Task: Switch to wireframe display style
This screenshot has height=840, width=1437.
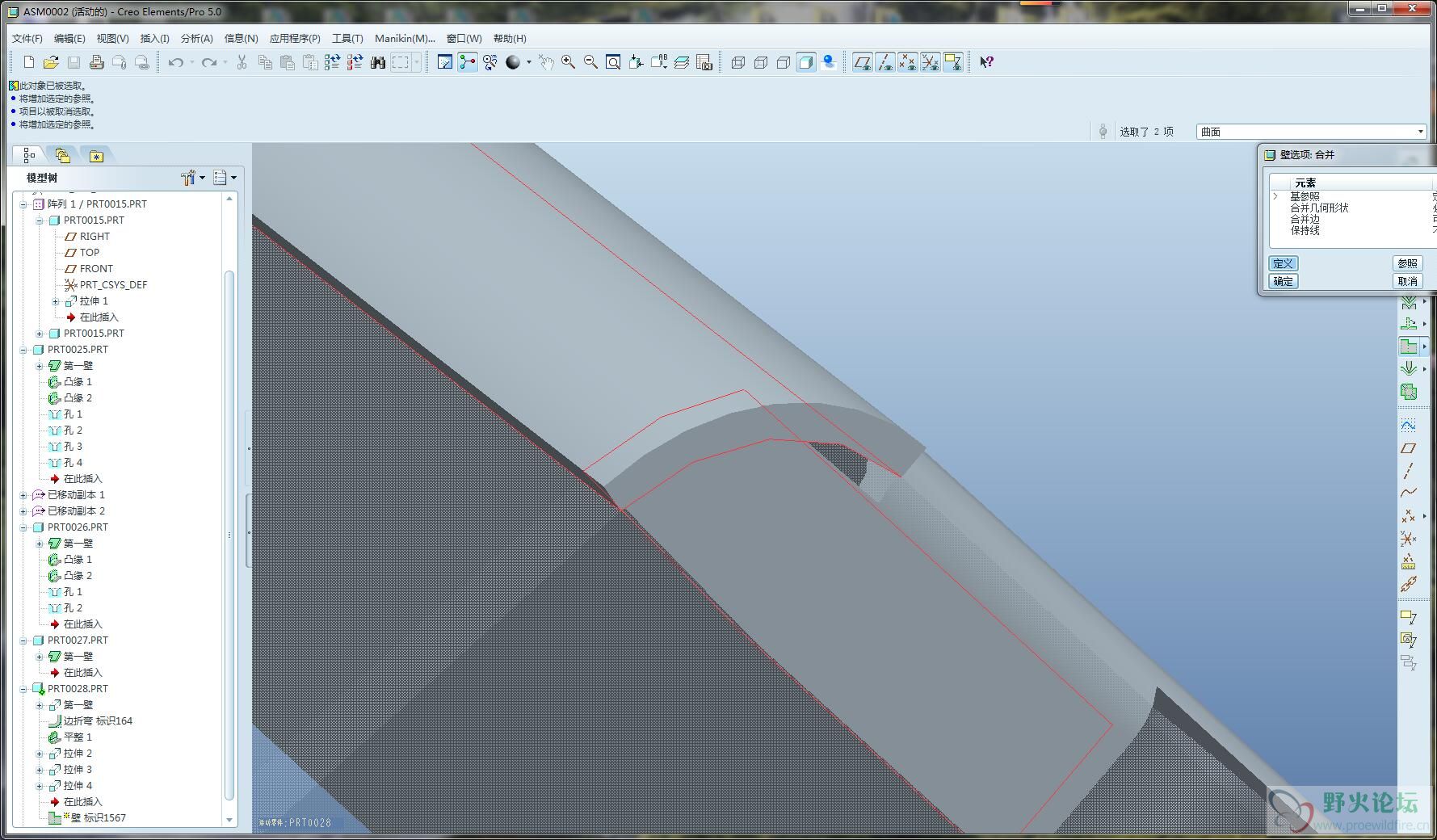Action: point(737,62)
